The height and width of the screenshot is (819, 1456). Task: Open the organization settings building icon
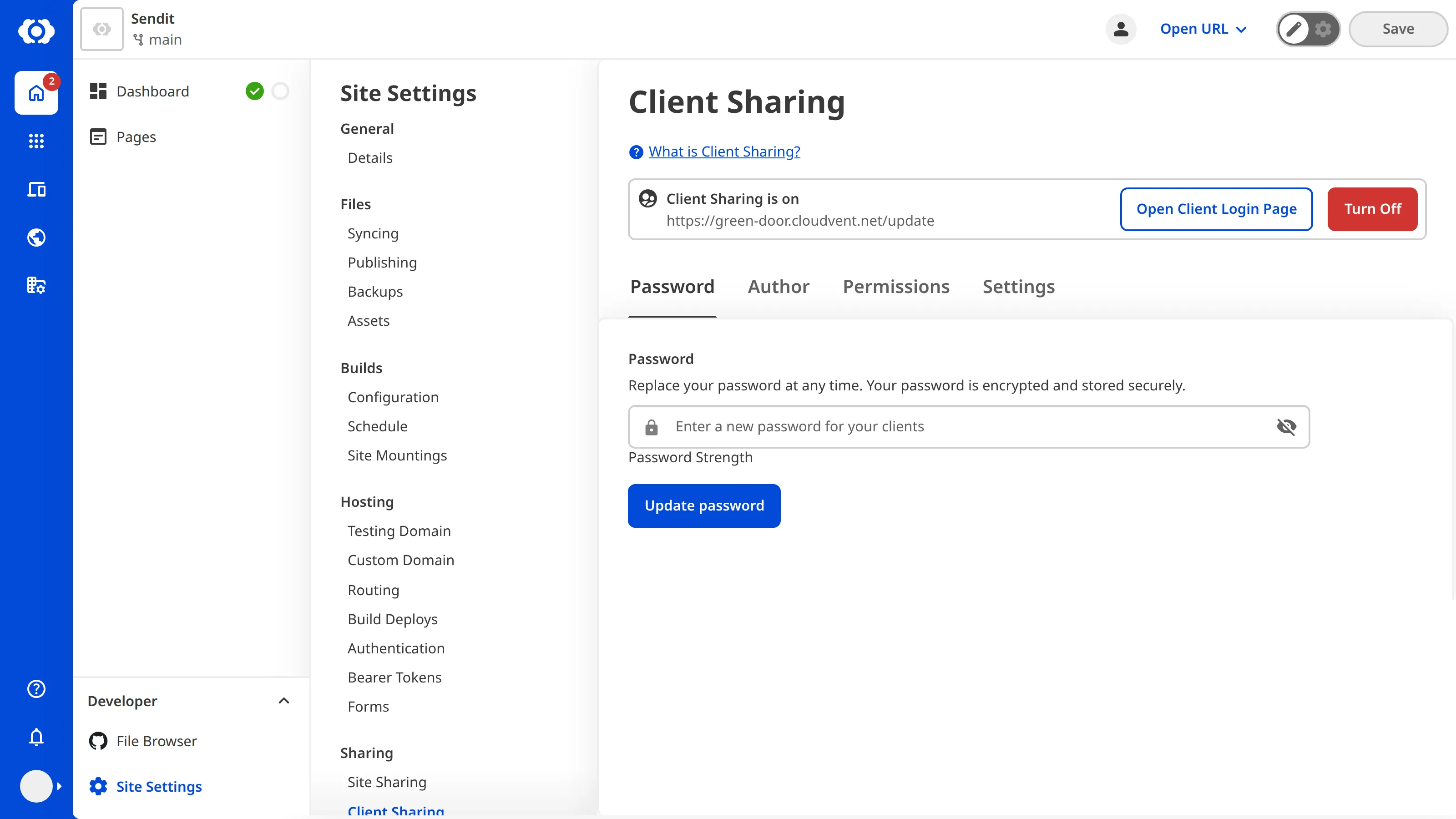pos(36,285)
